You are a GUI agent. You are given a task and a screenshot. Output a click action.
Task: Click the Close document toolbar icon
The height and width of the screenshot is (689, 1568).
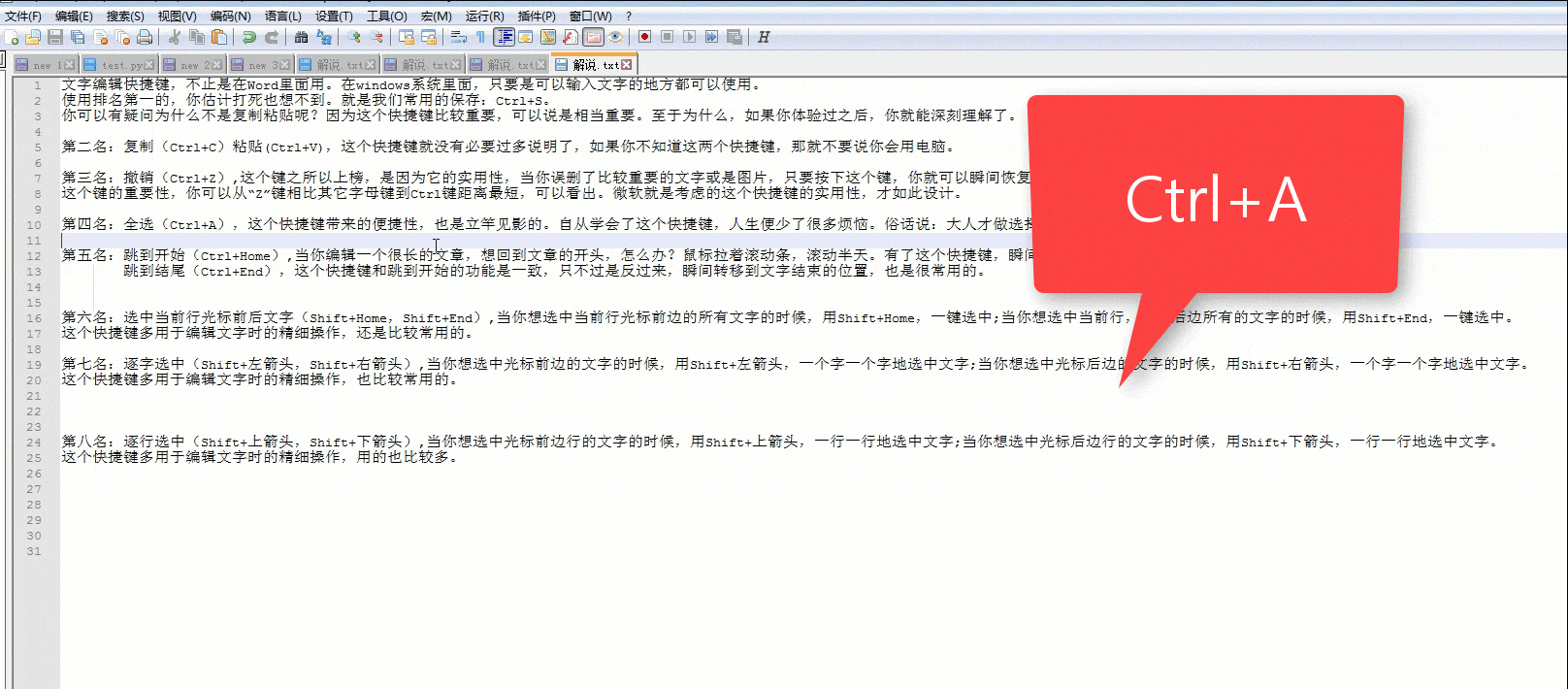tap(101, 37)
